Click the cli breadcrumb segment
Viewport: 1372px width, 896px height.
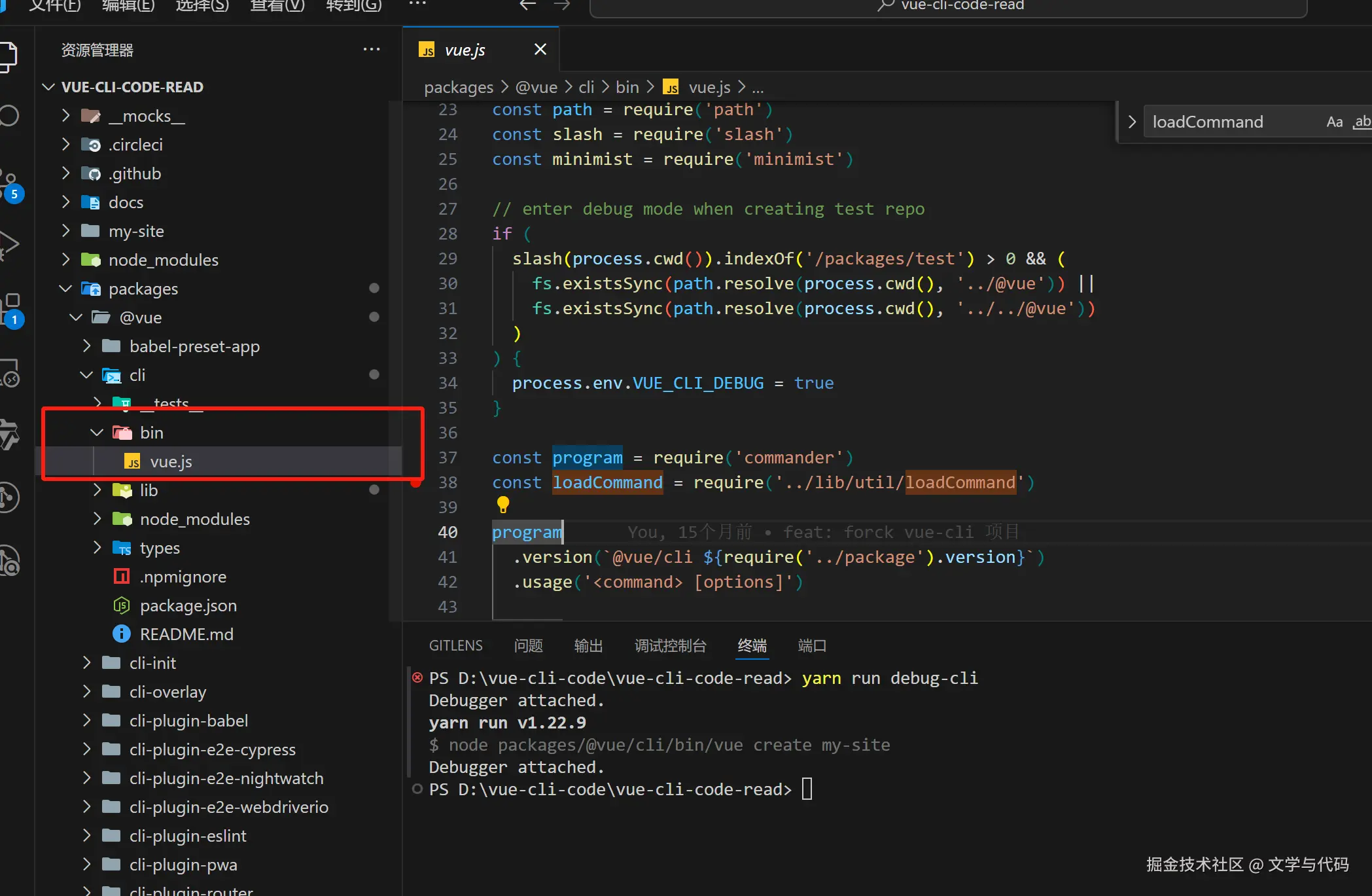pos(586,87)
